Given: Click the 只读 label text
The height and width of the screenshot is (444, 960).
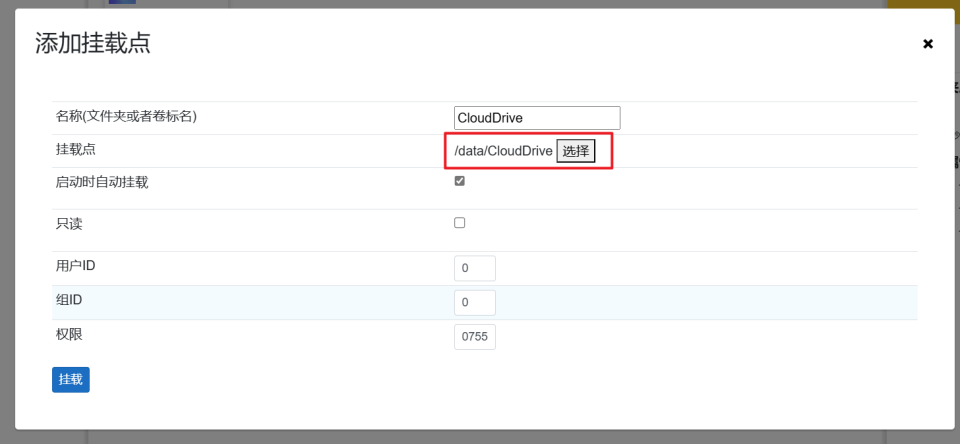Looking at the screenshot, I should click(69, 224).
